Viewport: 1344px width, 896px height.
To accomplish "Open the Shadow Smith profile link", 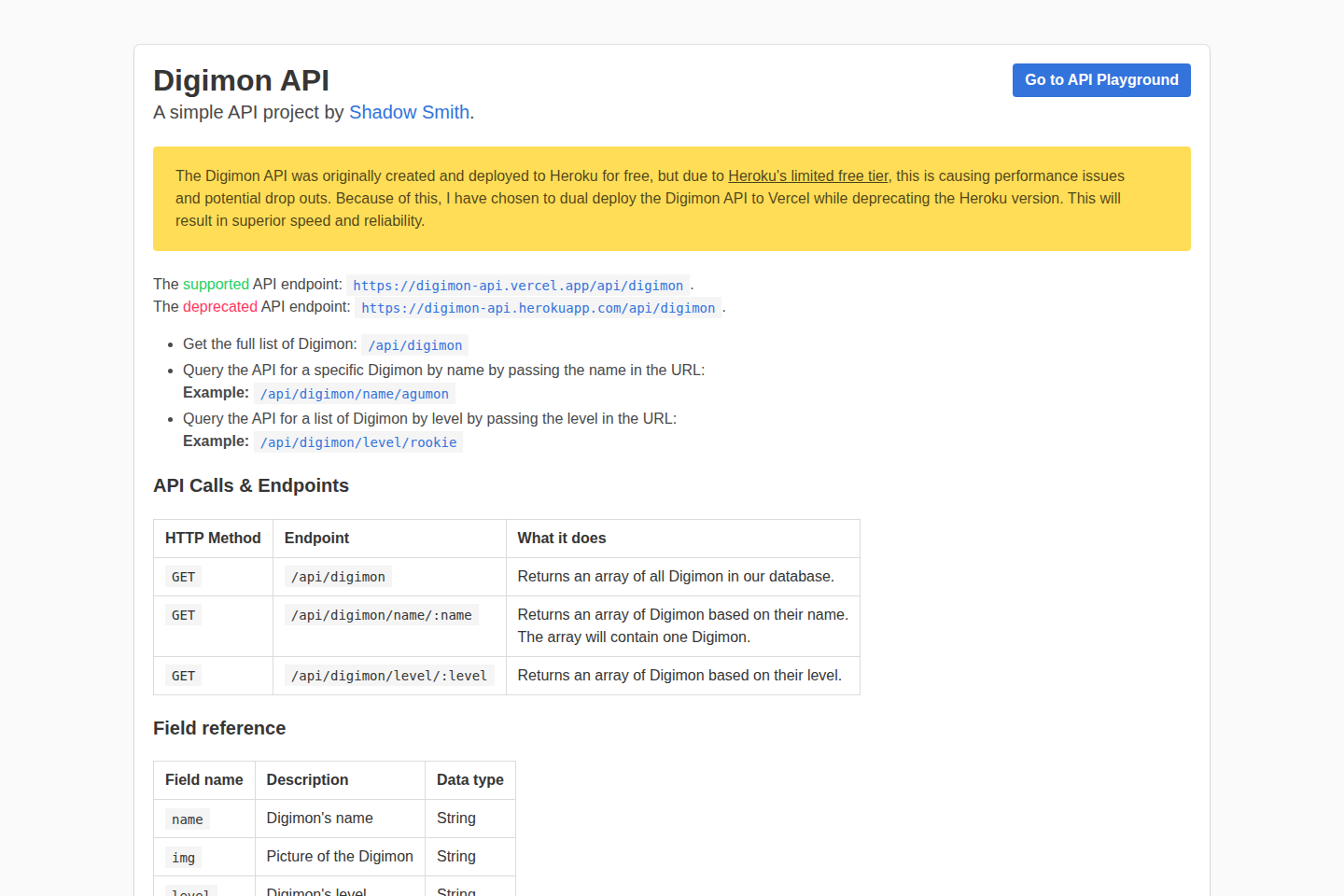I will (409, 112).
